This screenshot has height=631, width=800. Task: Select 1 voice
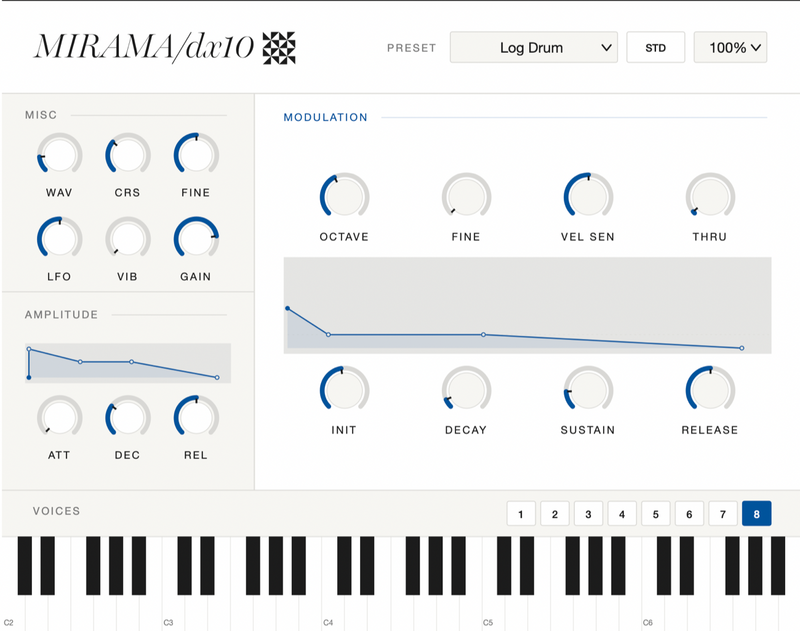pyautogui.click(x=521, y=514)
